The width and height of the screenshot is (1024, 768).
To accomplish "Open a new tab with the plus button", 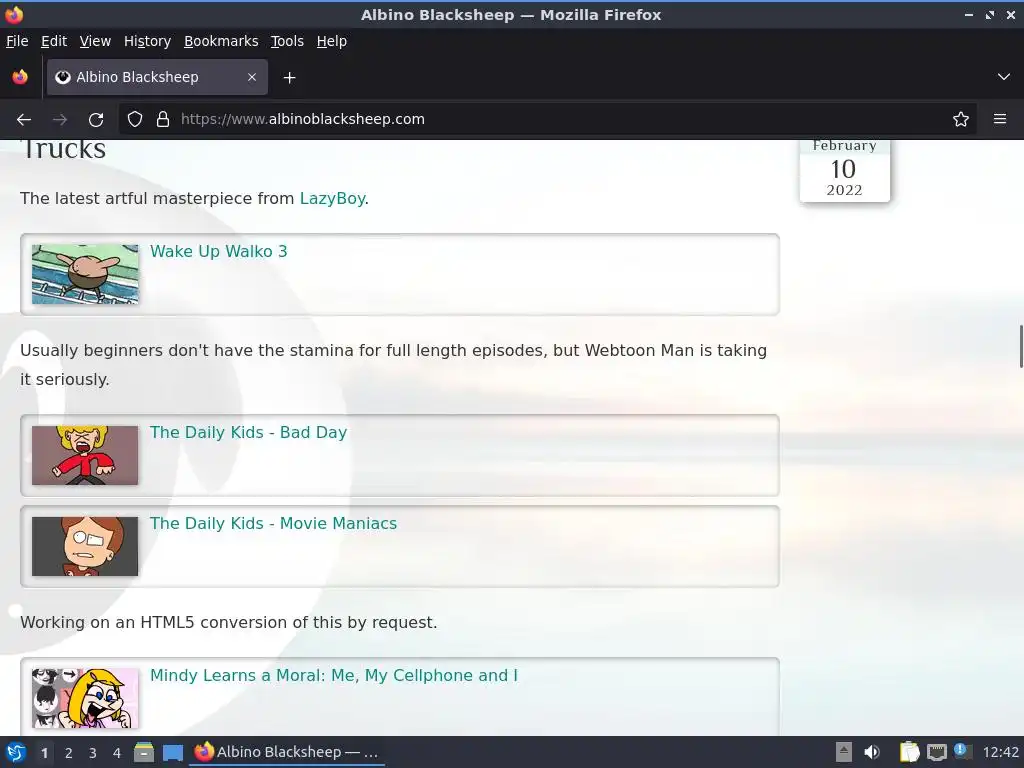I will click(x=289, y=78).
